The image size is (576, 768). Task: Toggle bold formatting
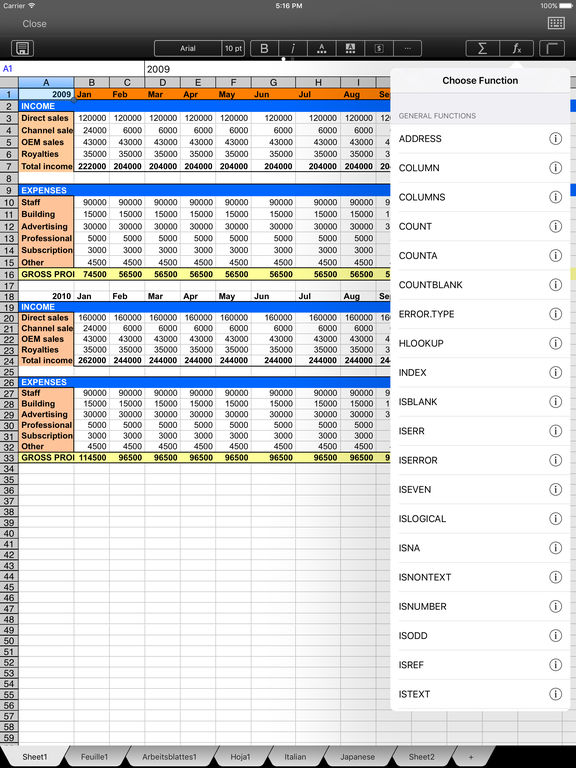264,48
